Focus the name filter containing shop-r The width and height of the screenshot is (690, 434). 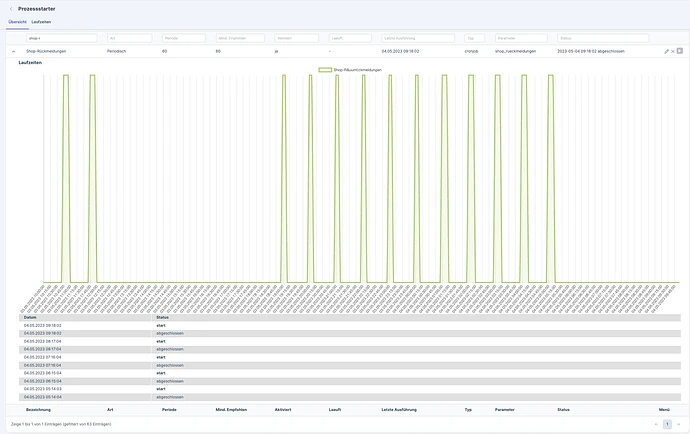coord(62,38)
